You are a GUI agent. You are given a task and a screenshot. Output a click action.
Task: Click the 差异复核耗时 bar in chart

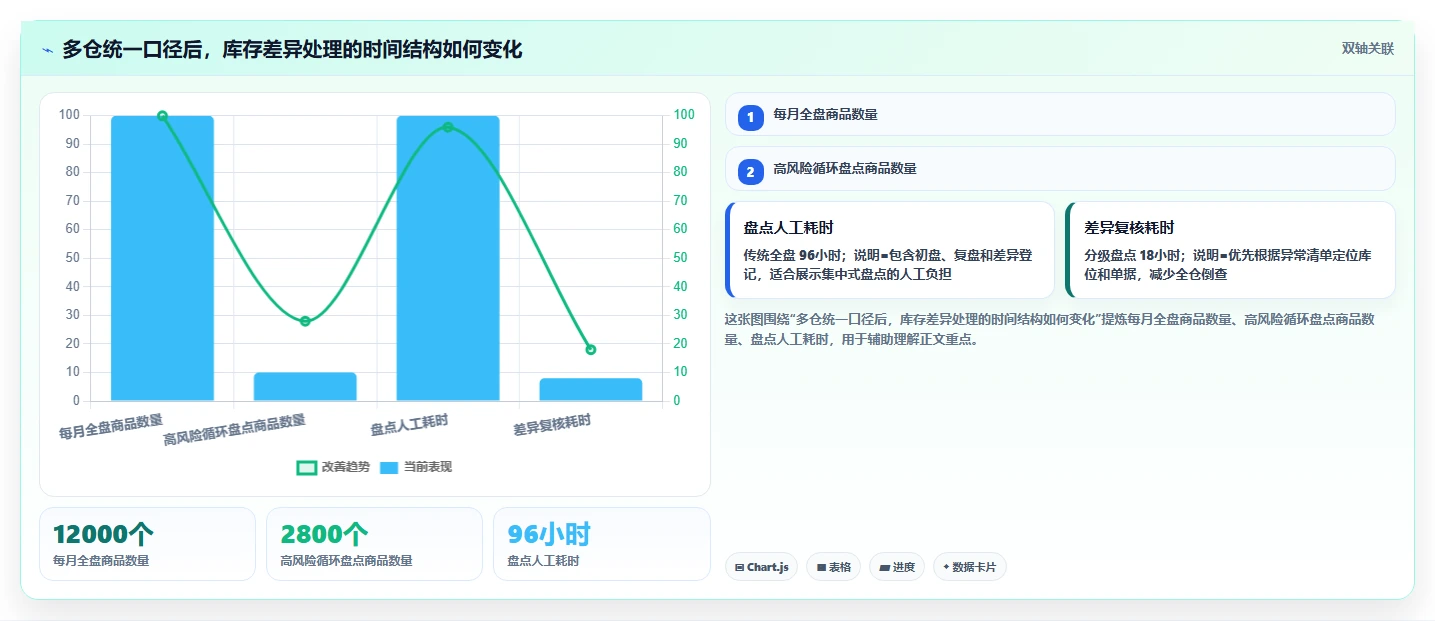[x=591, y=390]
